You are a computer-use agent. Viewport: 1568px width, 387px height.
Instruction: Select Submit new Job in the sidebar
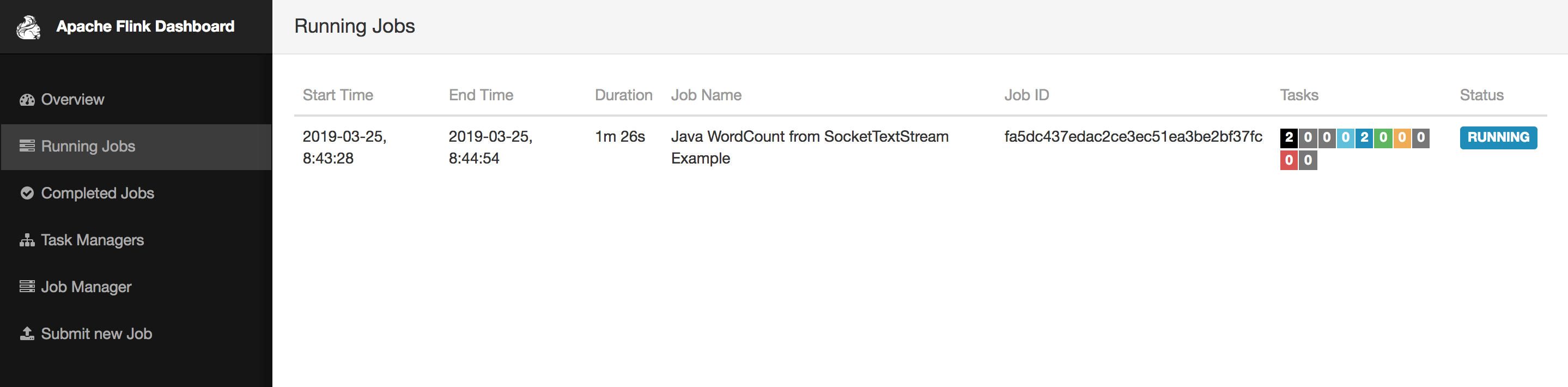click(x=96, y=334)
